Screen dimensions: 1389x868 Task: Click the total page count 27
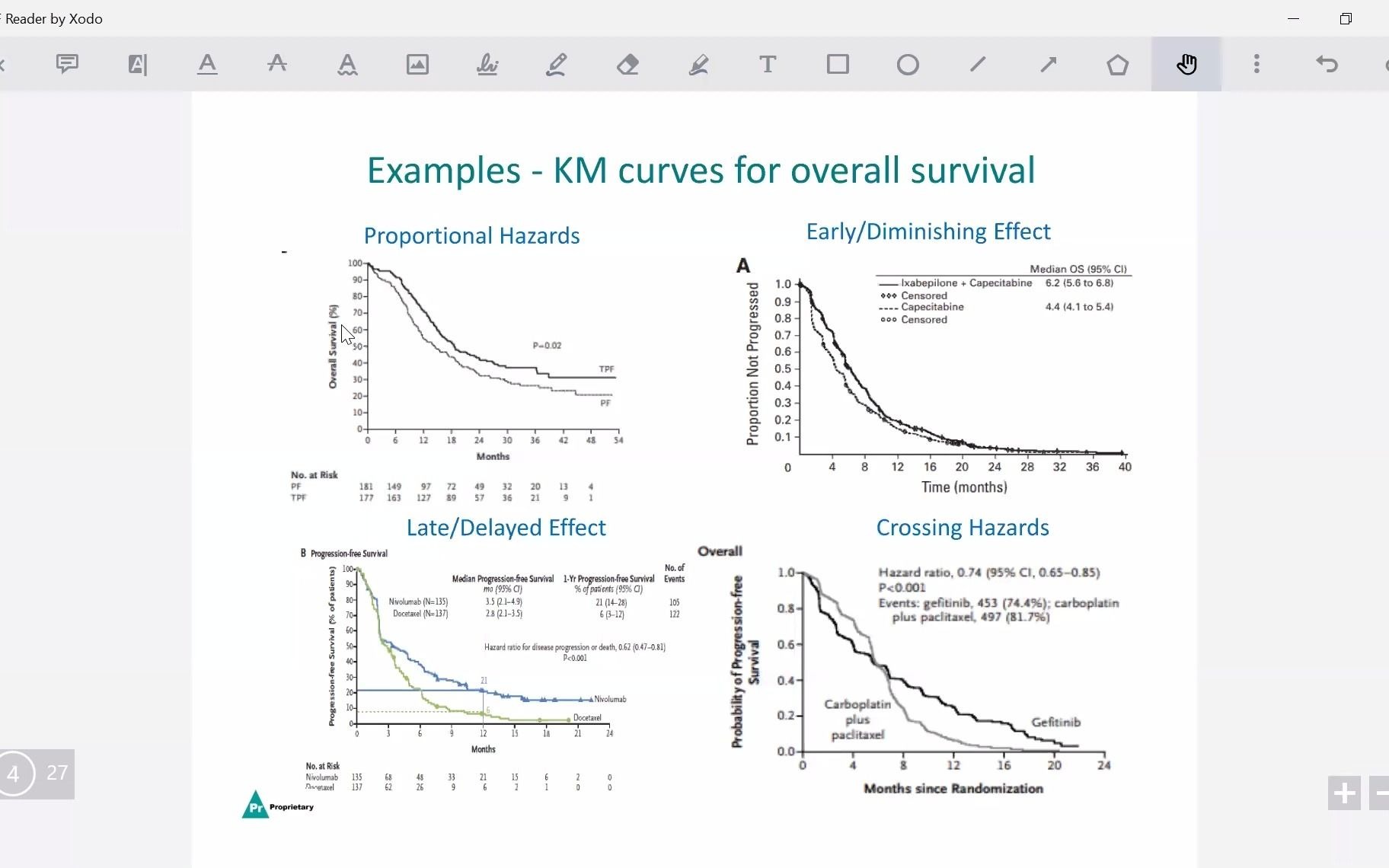57,773
